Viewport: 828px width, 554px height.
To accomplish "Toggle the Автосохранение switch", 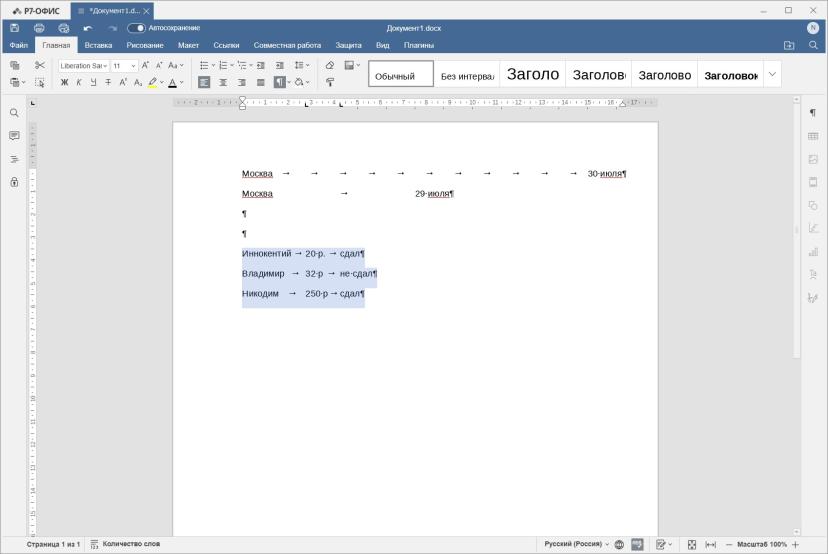I will (x=136, y=28).
